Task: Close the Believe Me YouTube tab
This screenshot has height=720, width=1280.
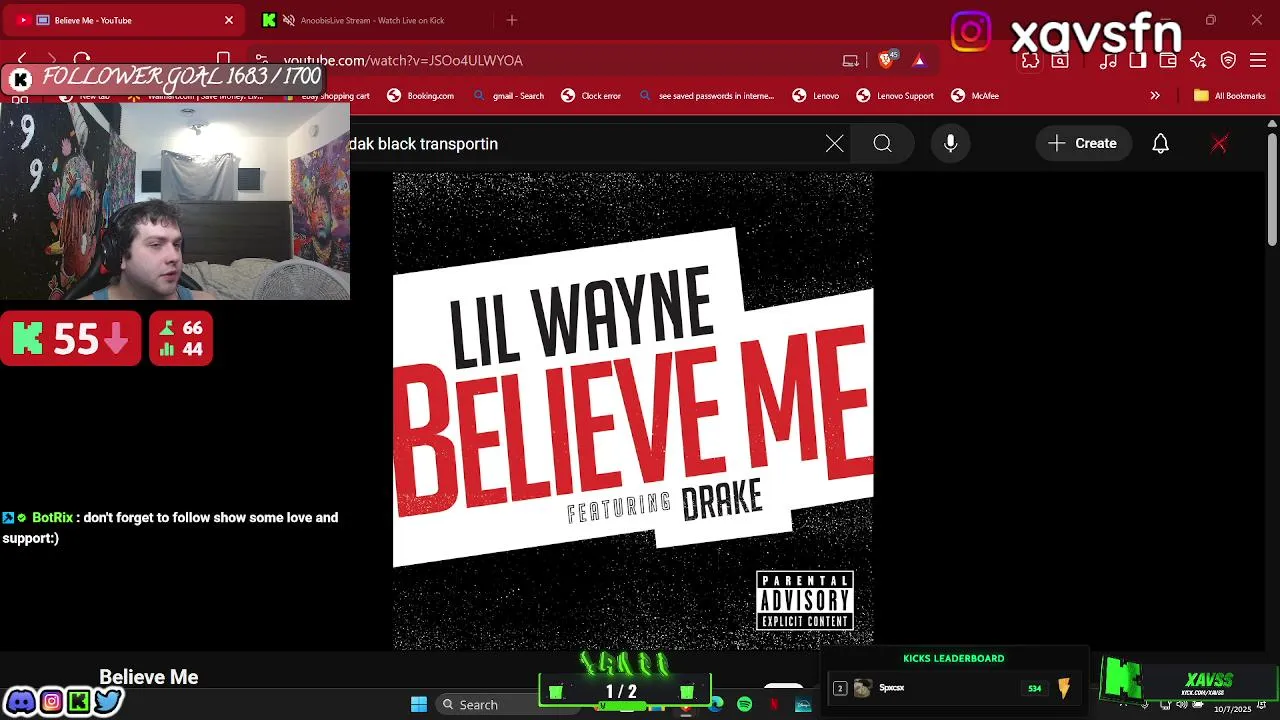Action: tap(229, 20)
